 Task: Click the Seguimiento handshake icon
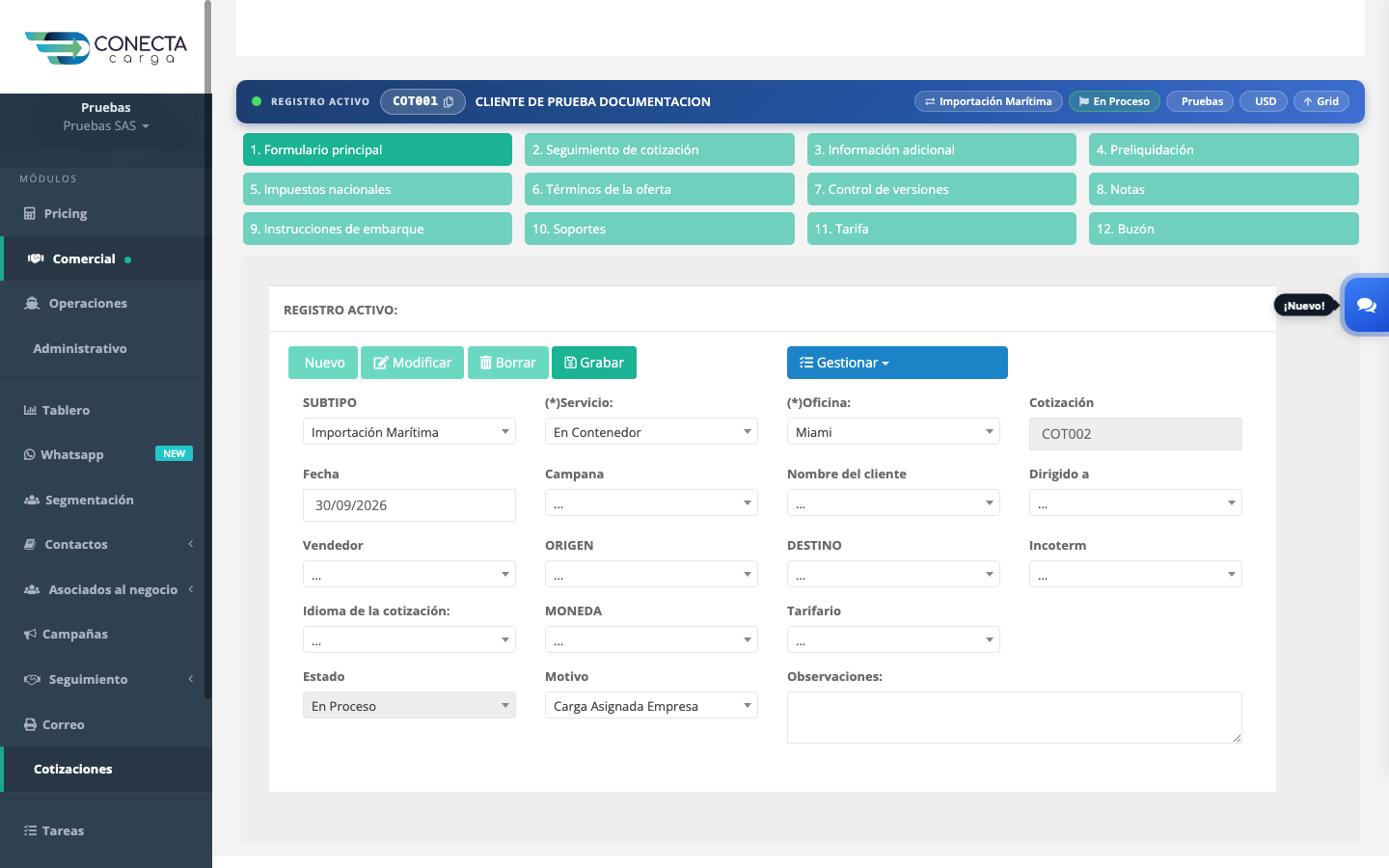point(32,679)
